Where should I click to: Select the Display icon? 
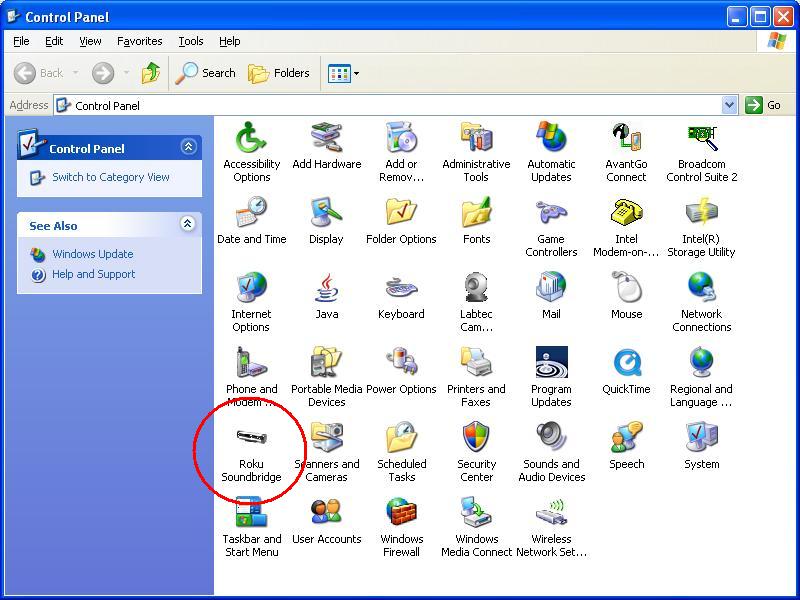coord(327,212)
